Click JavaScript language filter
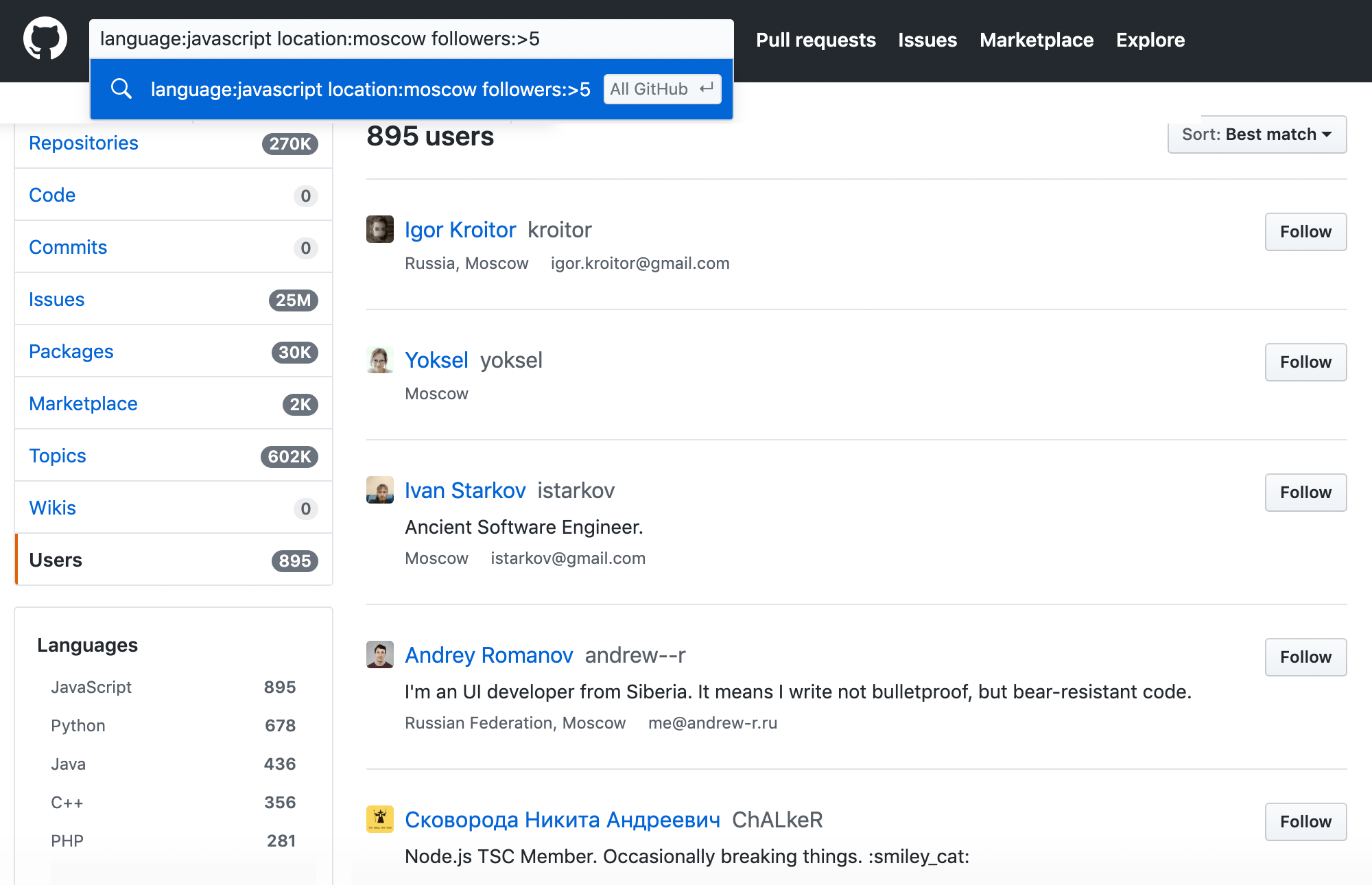1372x885 pixels. (x=92, y=686)
